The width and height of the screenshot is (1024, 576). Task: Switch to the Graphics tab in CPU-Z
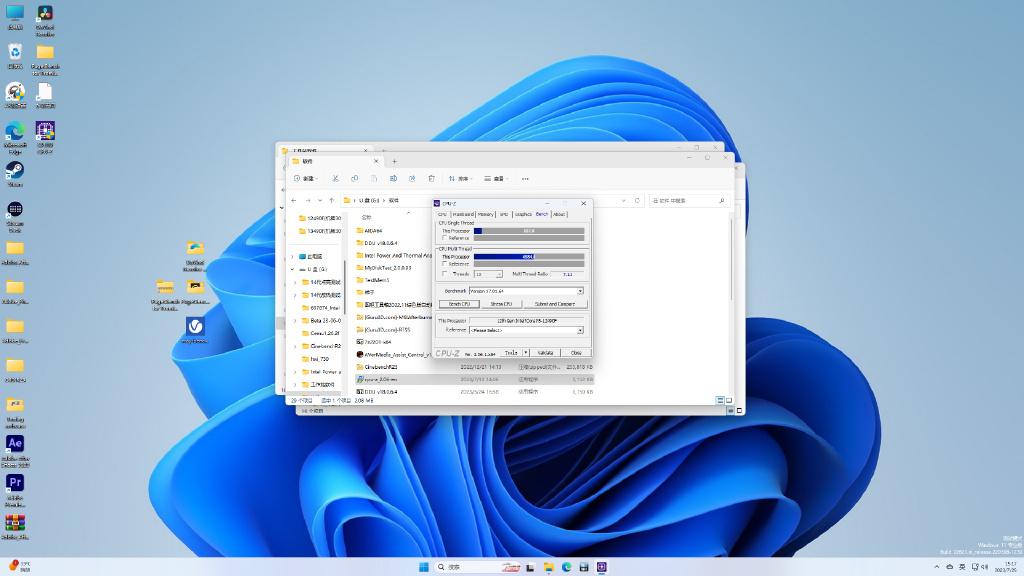click(523, 214)
